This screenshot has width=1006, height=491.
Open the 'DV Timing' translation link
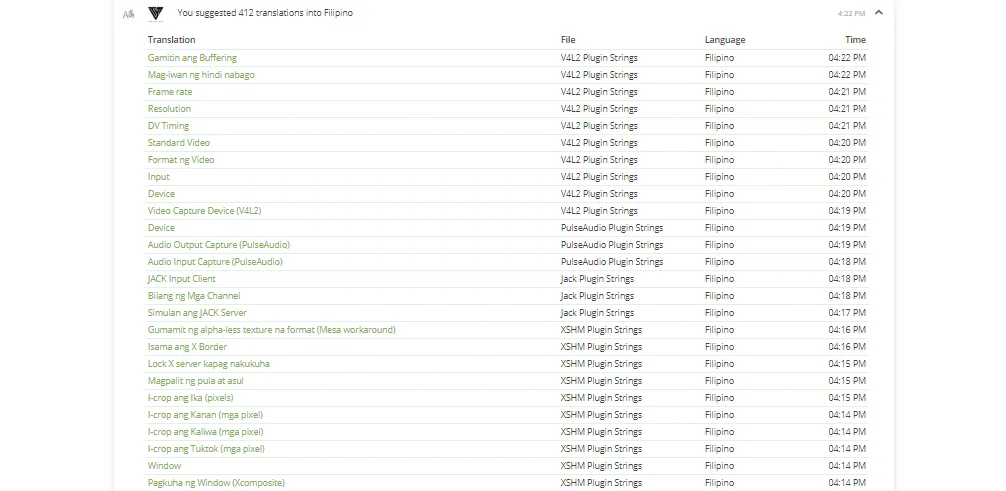coord(168,126)
